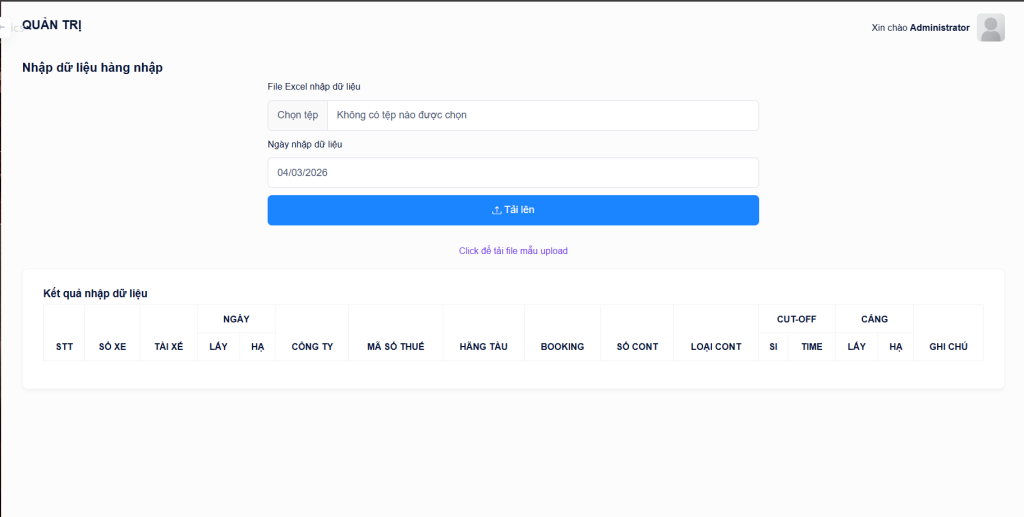Click the LOẠI CONT column header
Image resolution: width=1024 pixels, height=517 pixels.
pos(716,346)
